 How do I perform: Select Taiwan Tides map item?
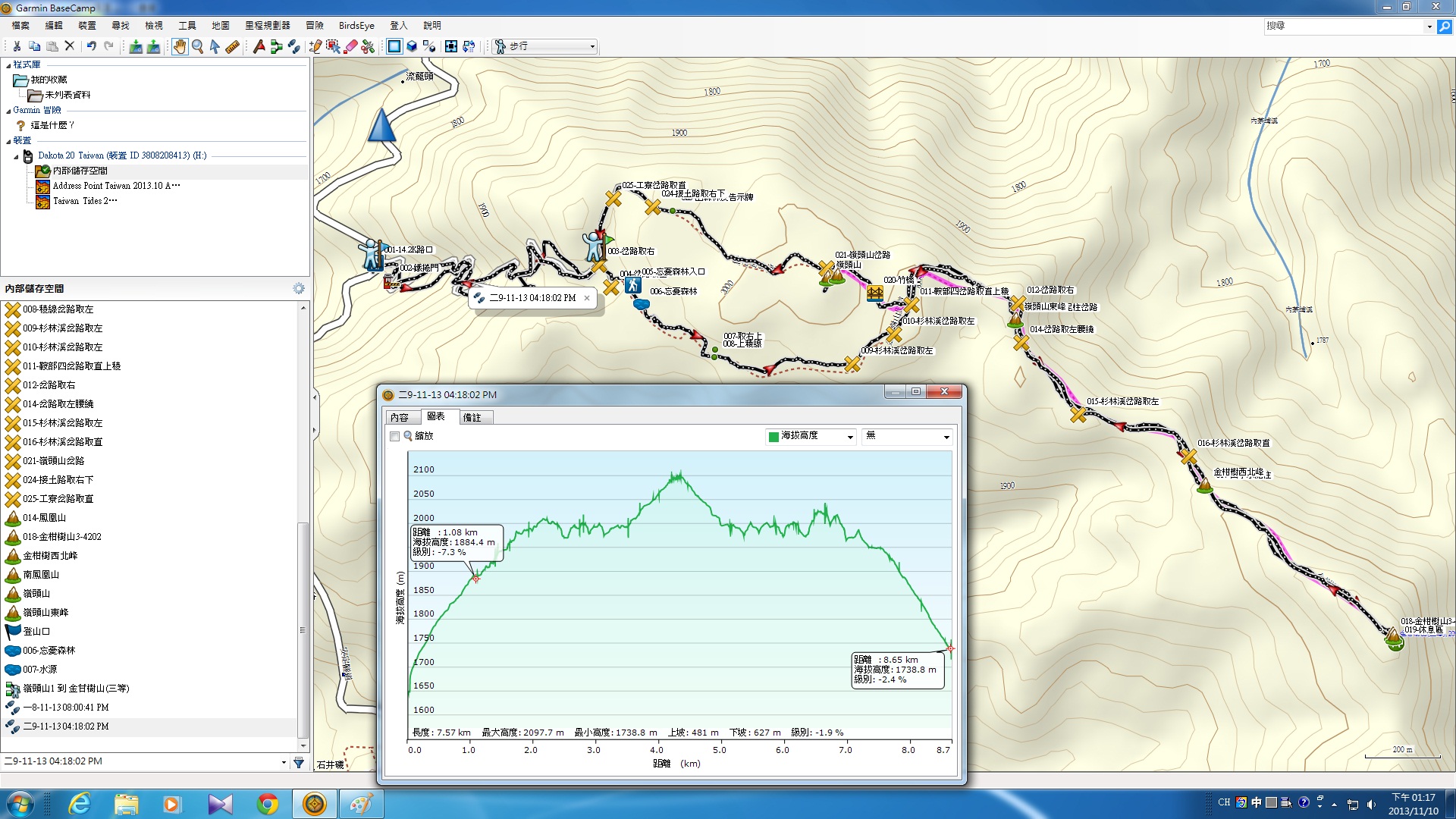[85, 201]
